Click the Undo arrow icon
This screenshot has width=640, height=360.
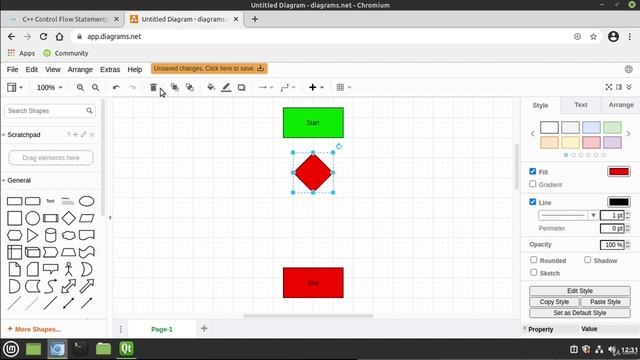click(116, 87)
